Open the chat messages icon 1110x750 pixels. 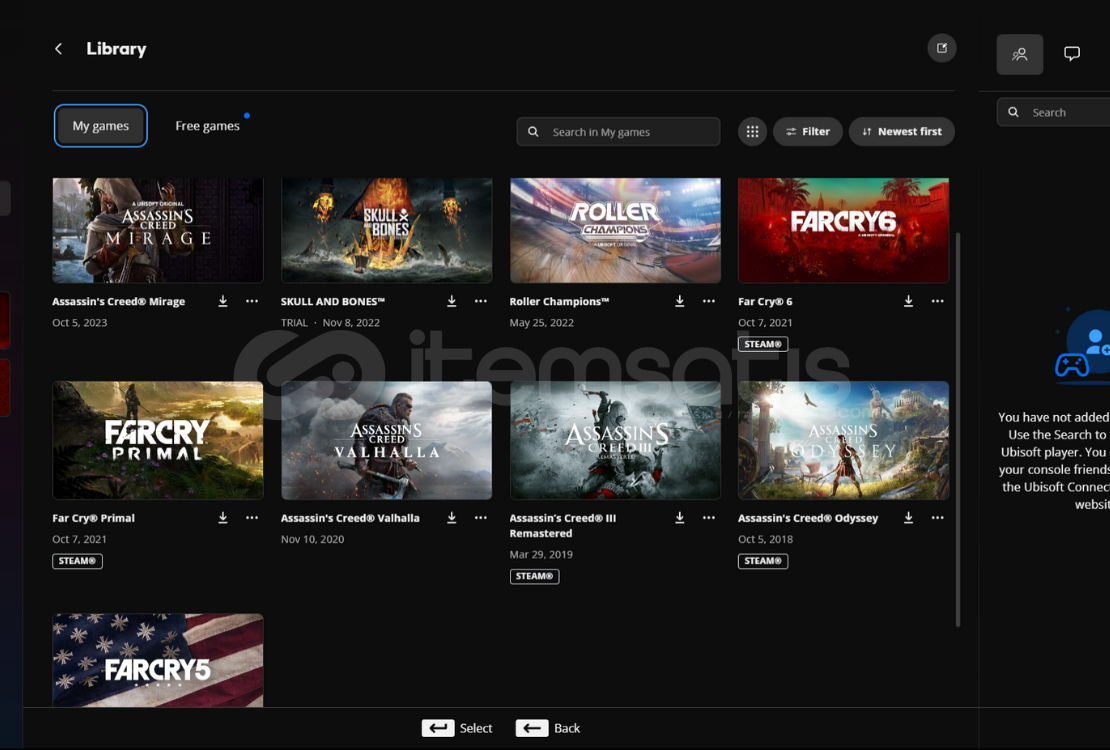(1072, 54)
